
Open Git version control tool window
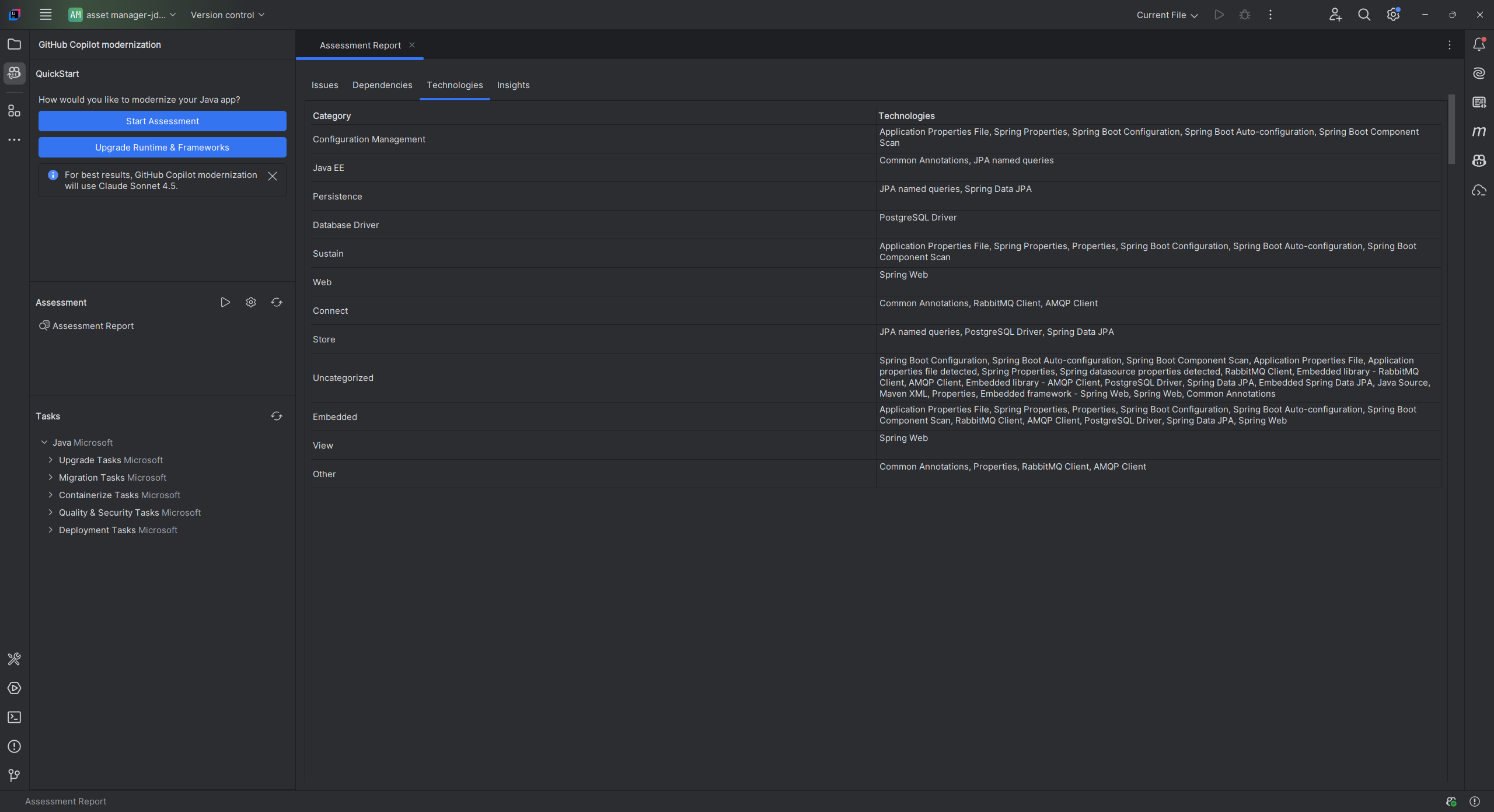[14, 775]
